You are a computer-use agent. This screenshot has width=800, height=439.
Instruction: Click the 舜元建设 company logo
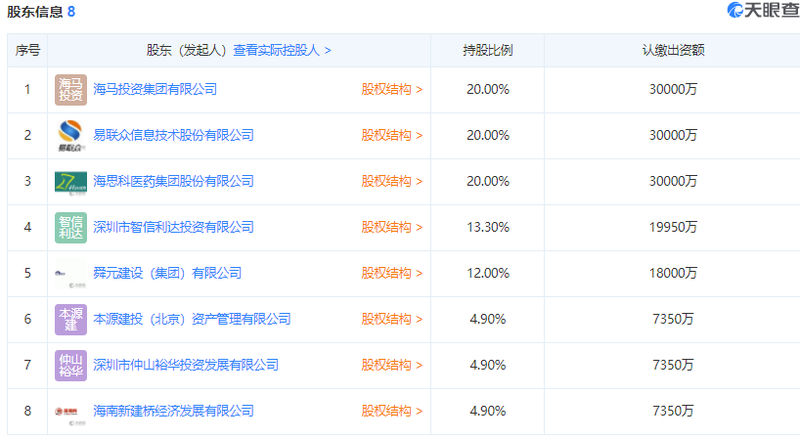(71, 274)
